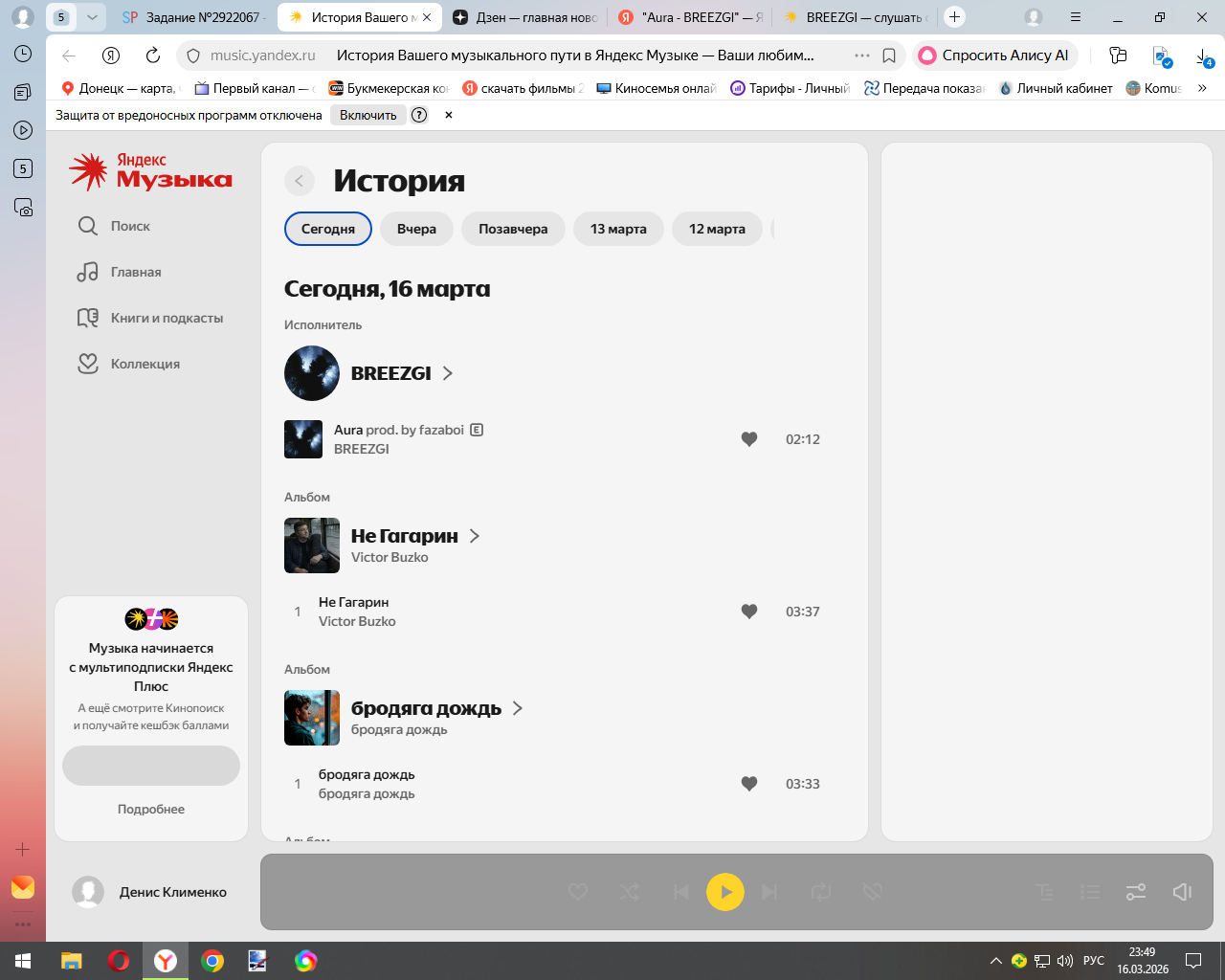Switch to the Дзен browser tab
The width and height of the screenshot is (1225, 980).
click(525, 17)
